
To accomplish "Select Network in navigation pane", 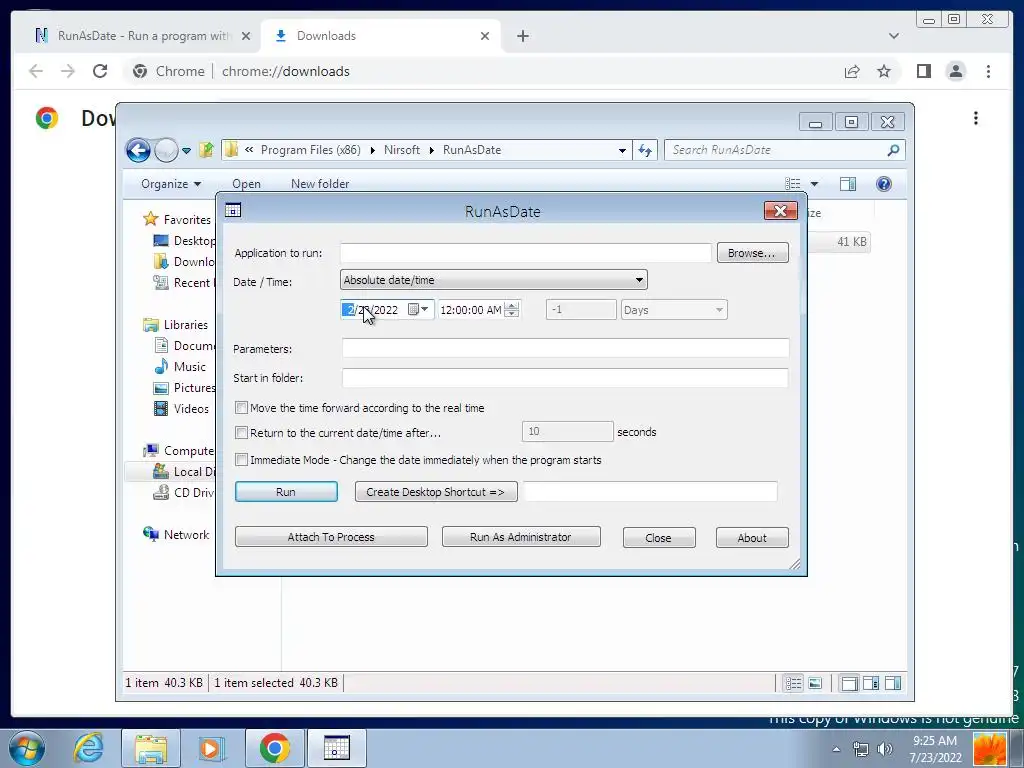I will pos(176,534).
